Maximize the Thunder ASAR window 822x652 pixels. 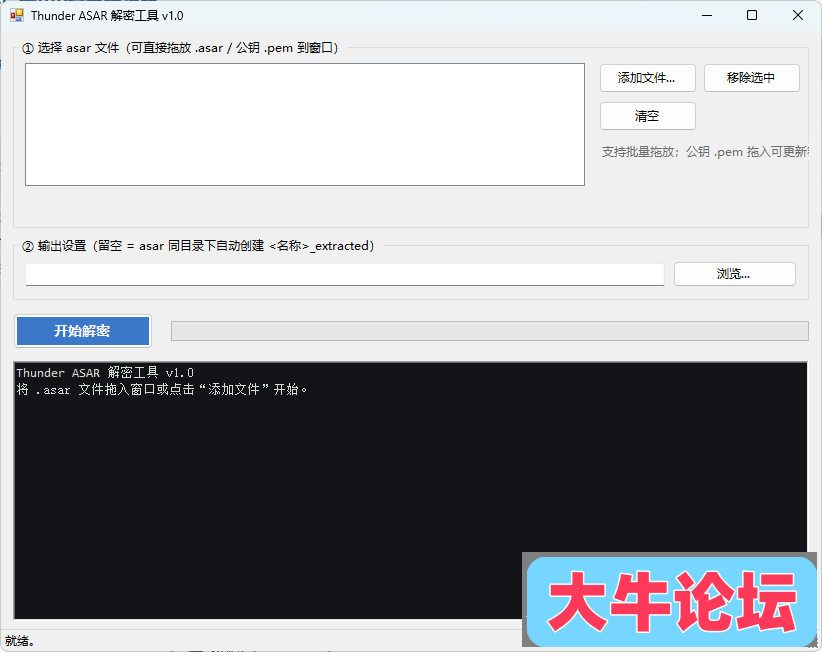click(752, 15)
